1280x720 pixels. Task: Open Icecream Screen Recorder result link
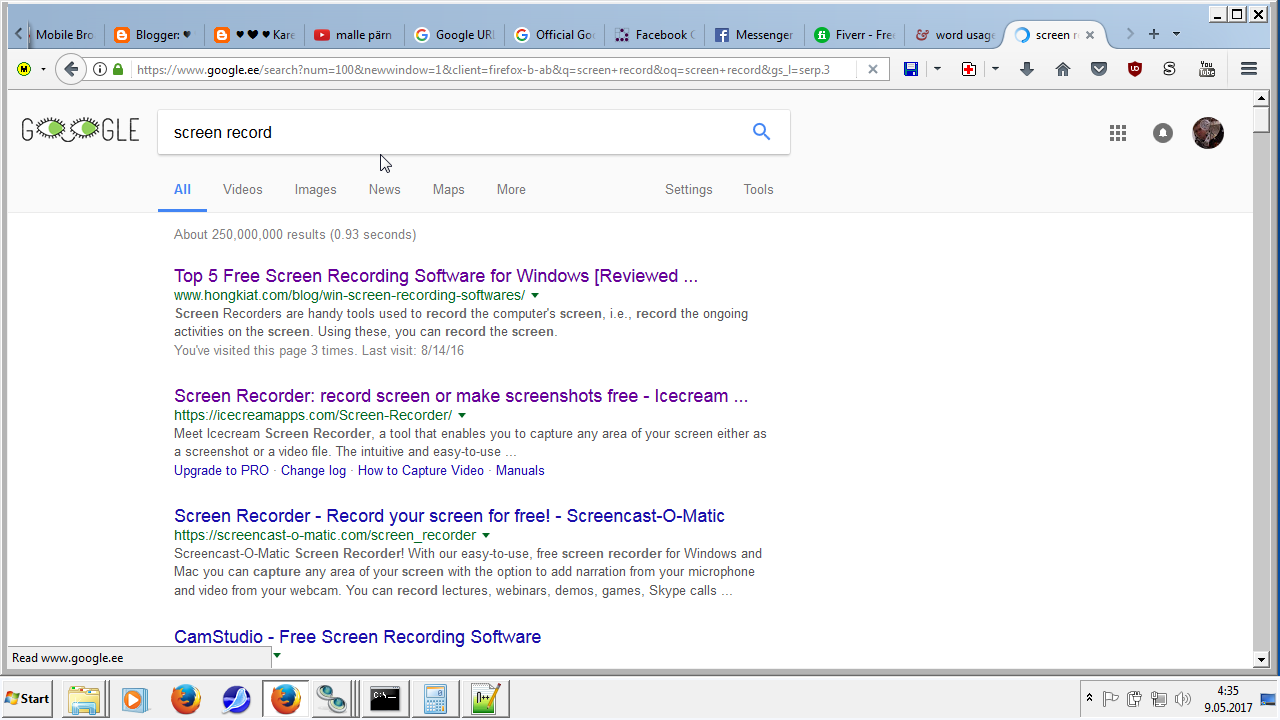pyautogui.click(x=461, y=396)
